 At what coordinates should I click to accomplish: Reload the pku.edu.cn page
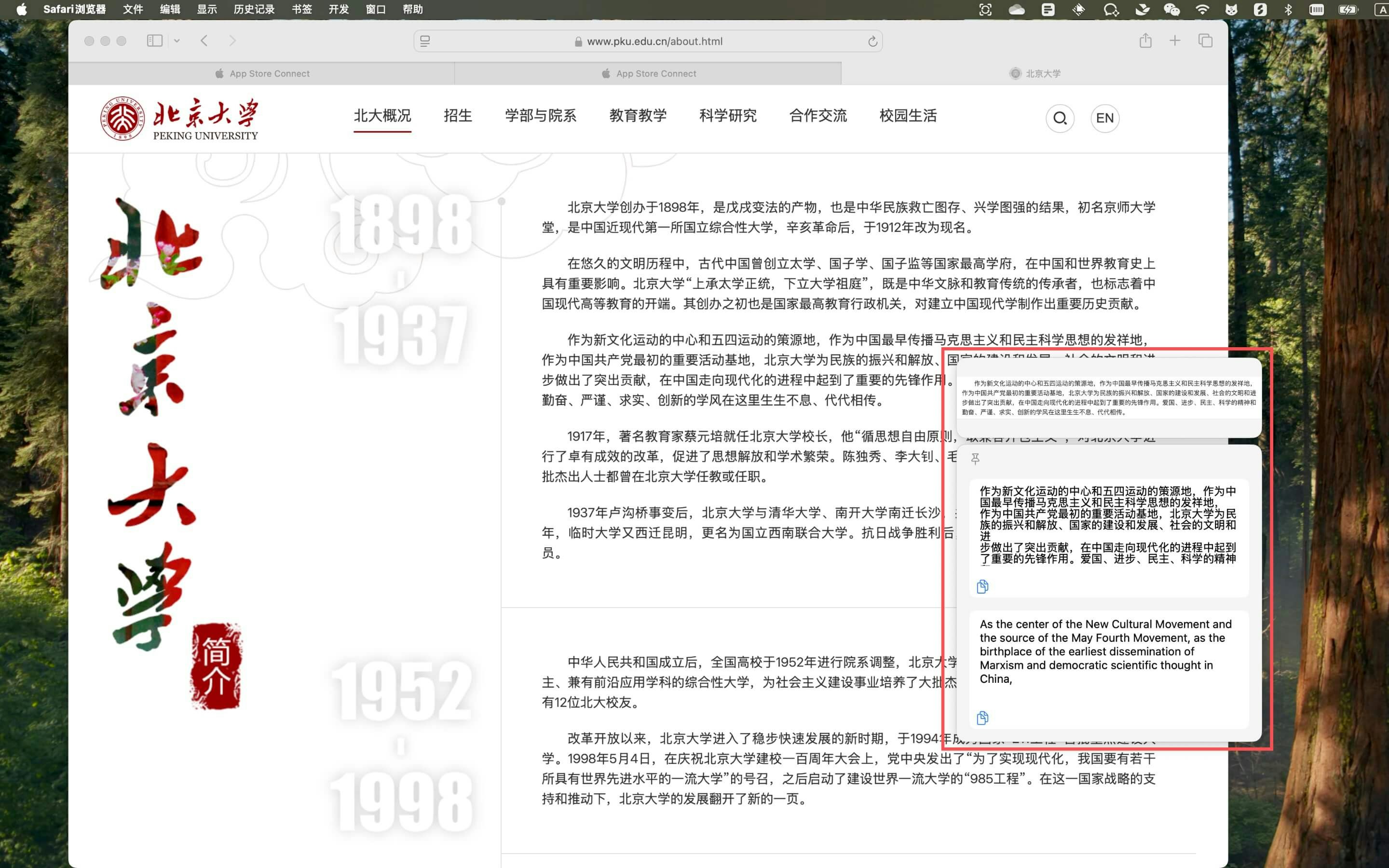872,41
